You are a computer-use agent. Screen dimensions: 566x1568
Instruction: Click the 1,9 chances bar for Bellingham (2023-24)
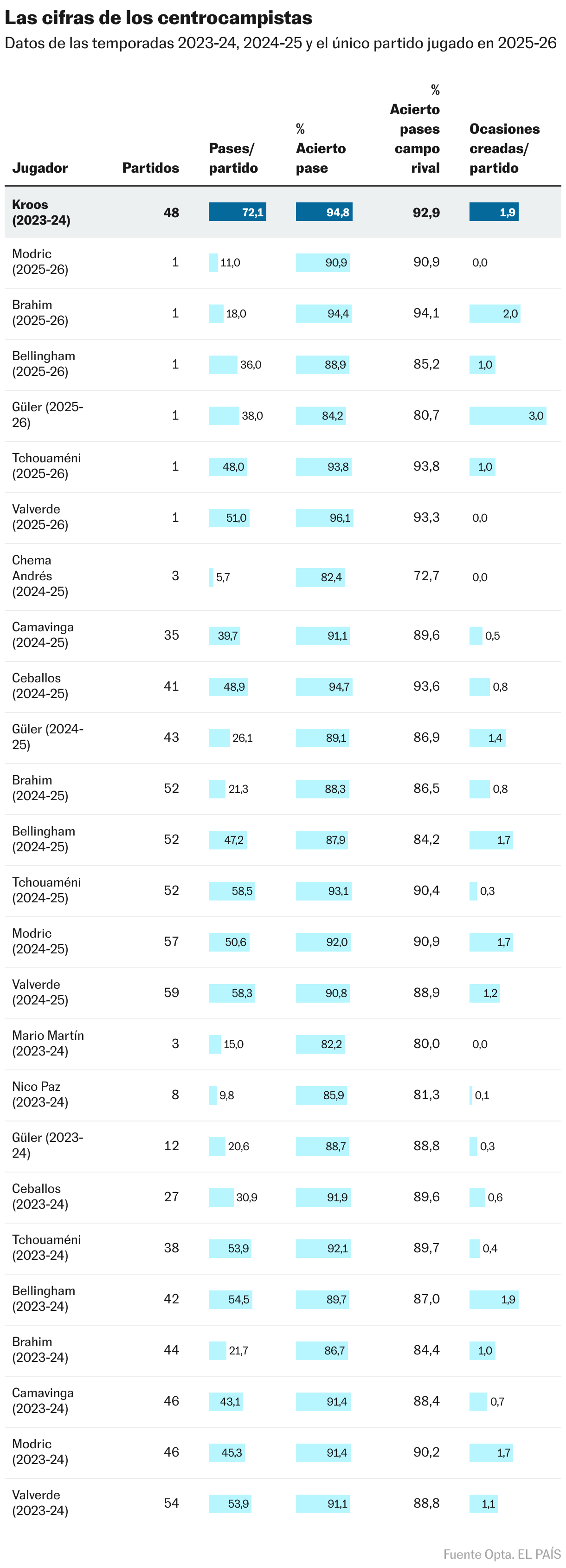(x=494, y=1300)
